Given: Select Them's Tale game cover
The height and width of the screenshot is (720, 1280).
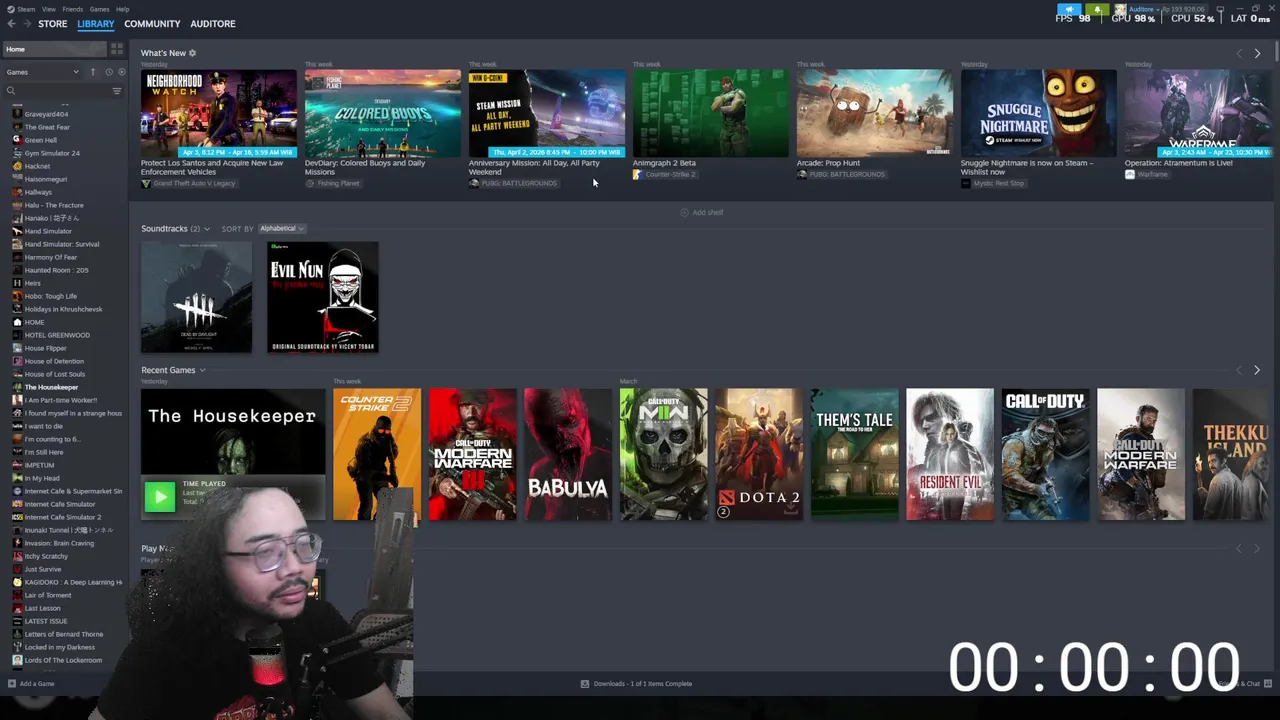Looking at the screenshot, I should [855, 454].
